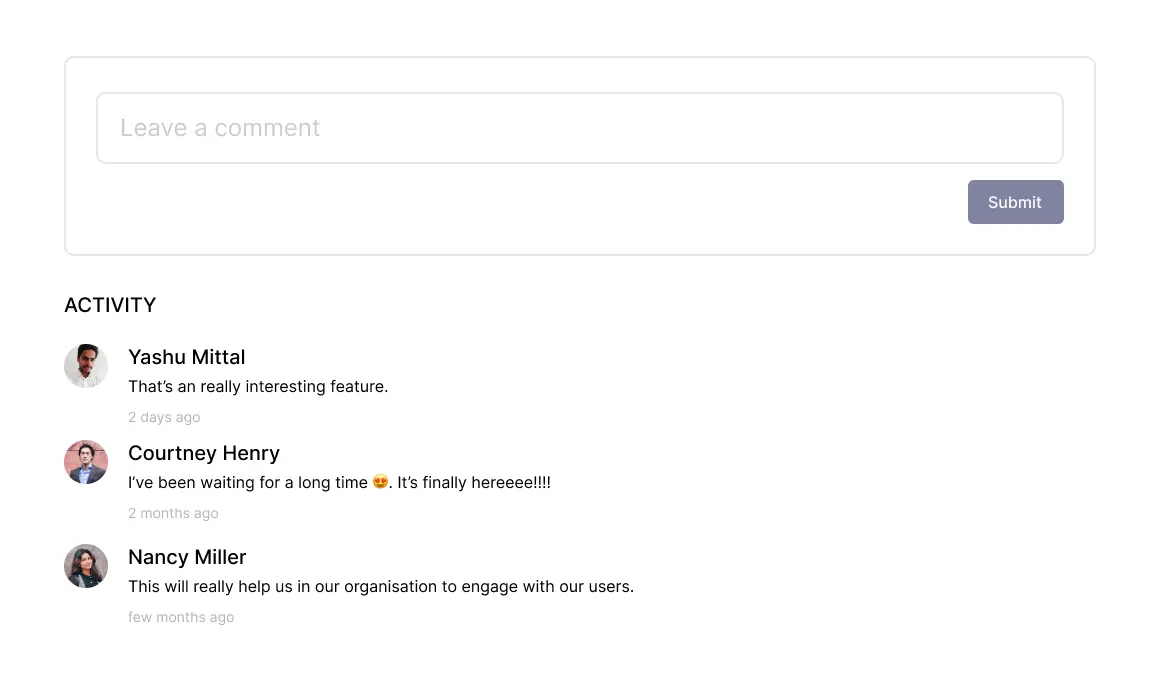Click the 'few months ago' timestamp
This screenshot has width=1160, height=680.
181,617
